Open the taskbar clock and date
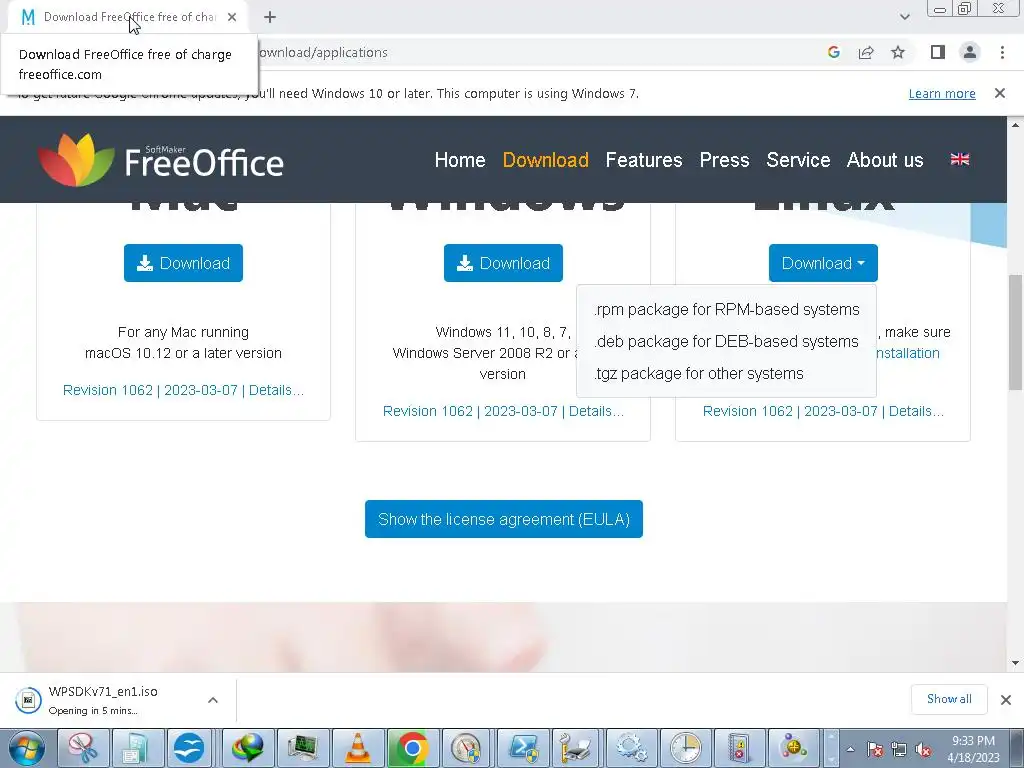This screenshot has width=1024, height=768. [973, 749]
